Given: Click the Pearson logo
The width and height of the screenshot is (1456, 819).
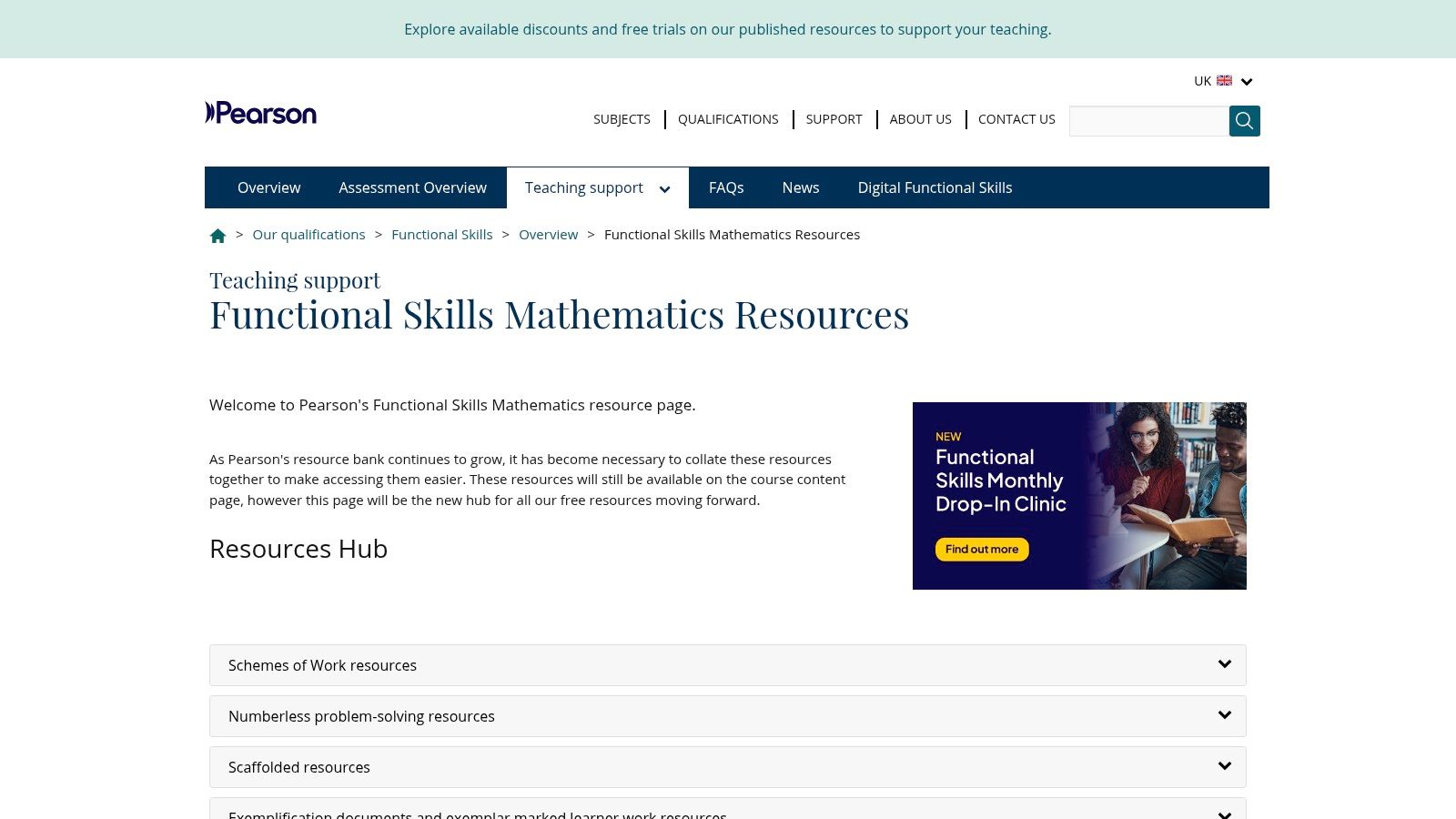Looking at the screenshot, I should click(x=260, y=113).
